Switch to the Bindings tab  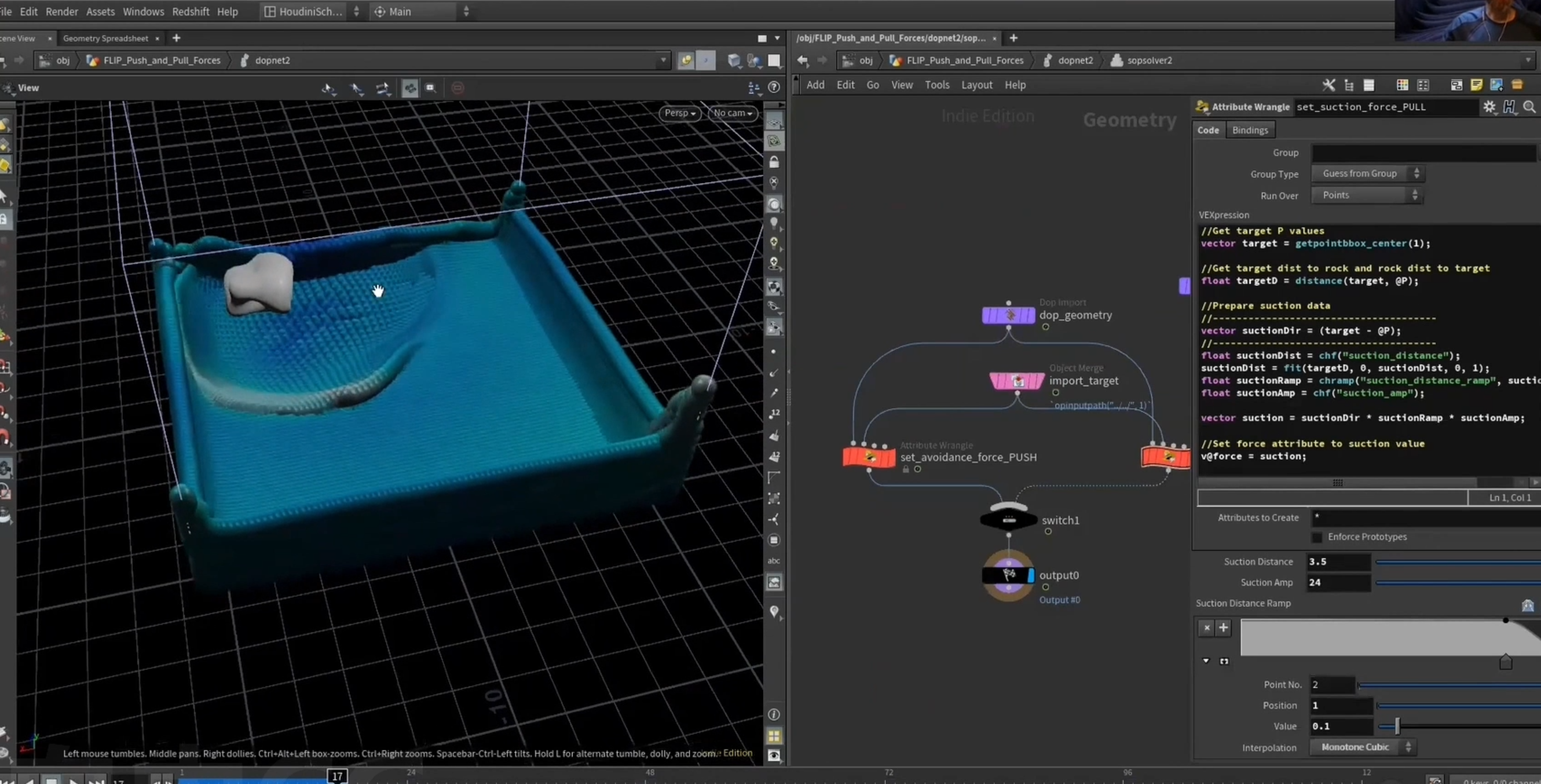coord(1250,130)
